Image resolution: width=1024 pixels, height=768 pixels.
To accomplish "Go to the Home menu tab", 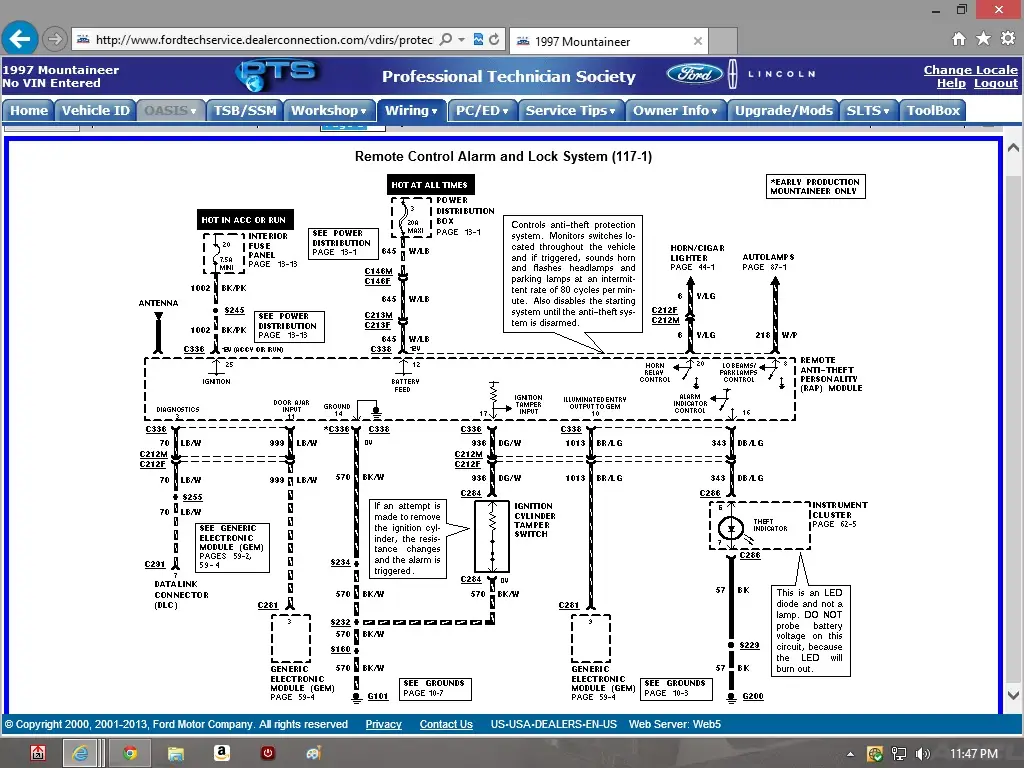I will (x=28, y=110).
